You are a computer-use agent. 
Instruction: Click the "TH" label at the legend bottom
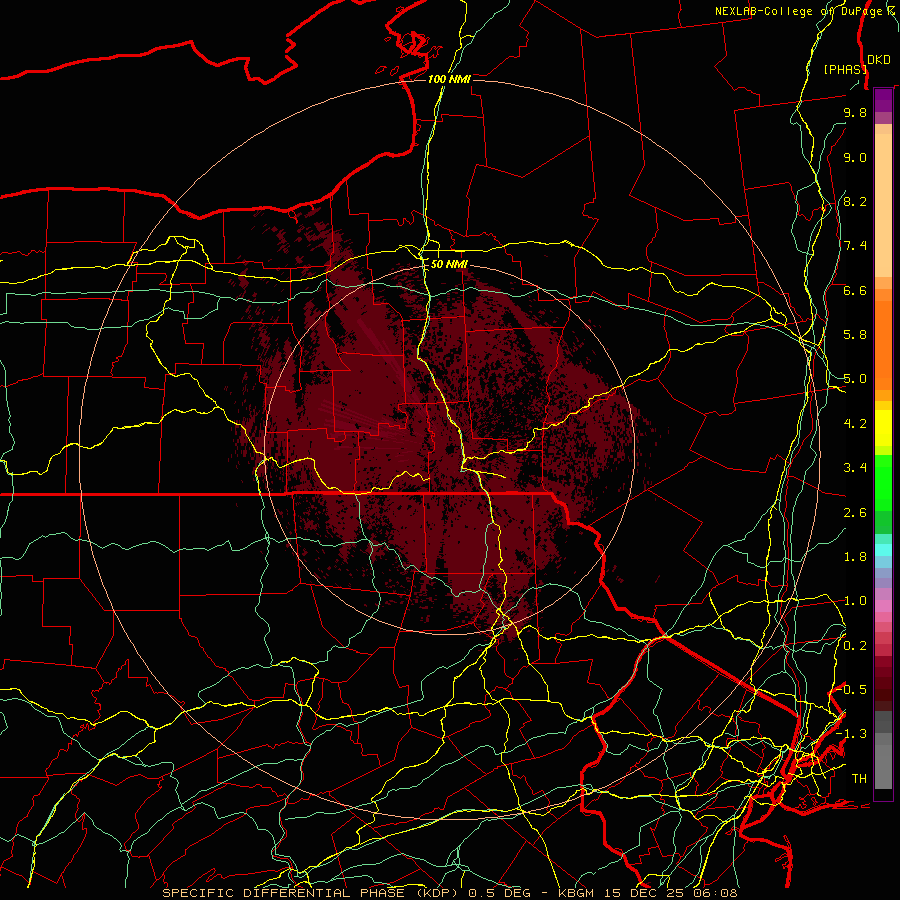[x=859, y=778]
